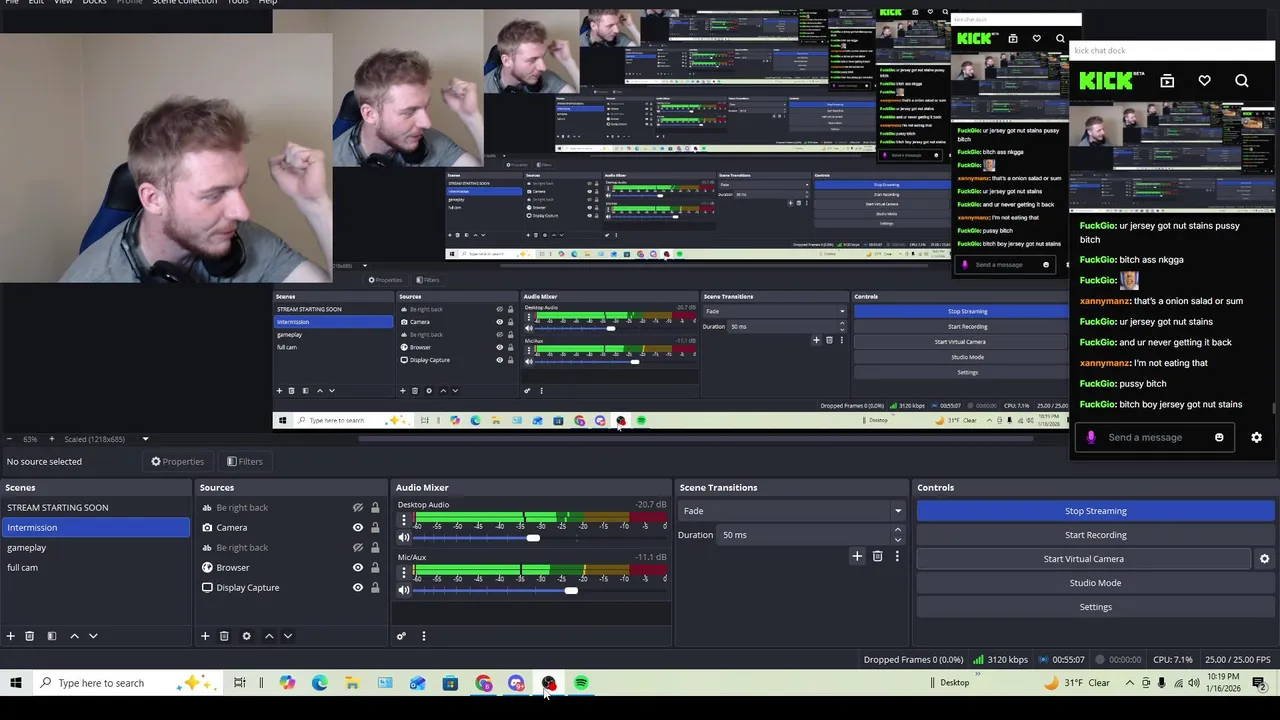Select the full cam scene
The height and width of the screenshot is (720, 1280).
click(95, 568)
